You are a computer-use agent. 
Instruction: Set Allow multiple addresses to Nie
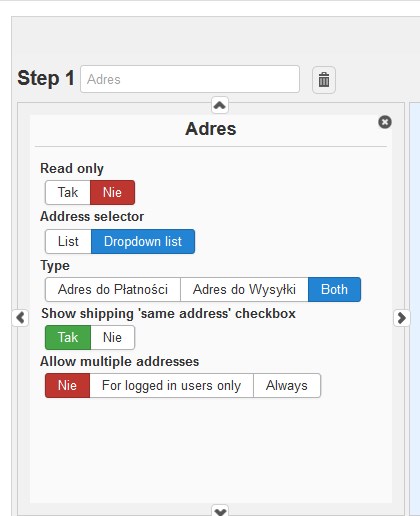pos(68,385)
